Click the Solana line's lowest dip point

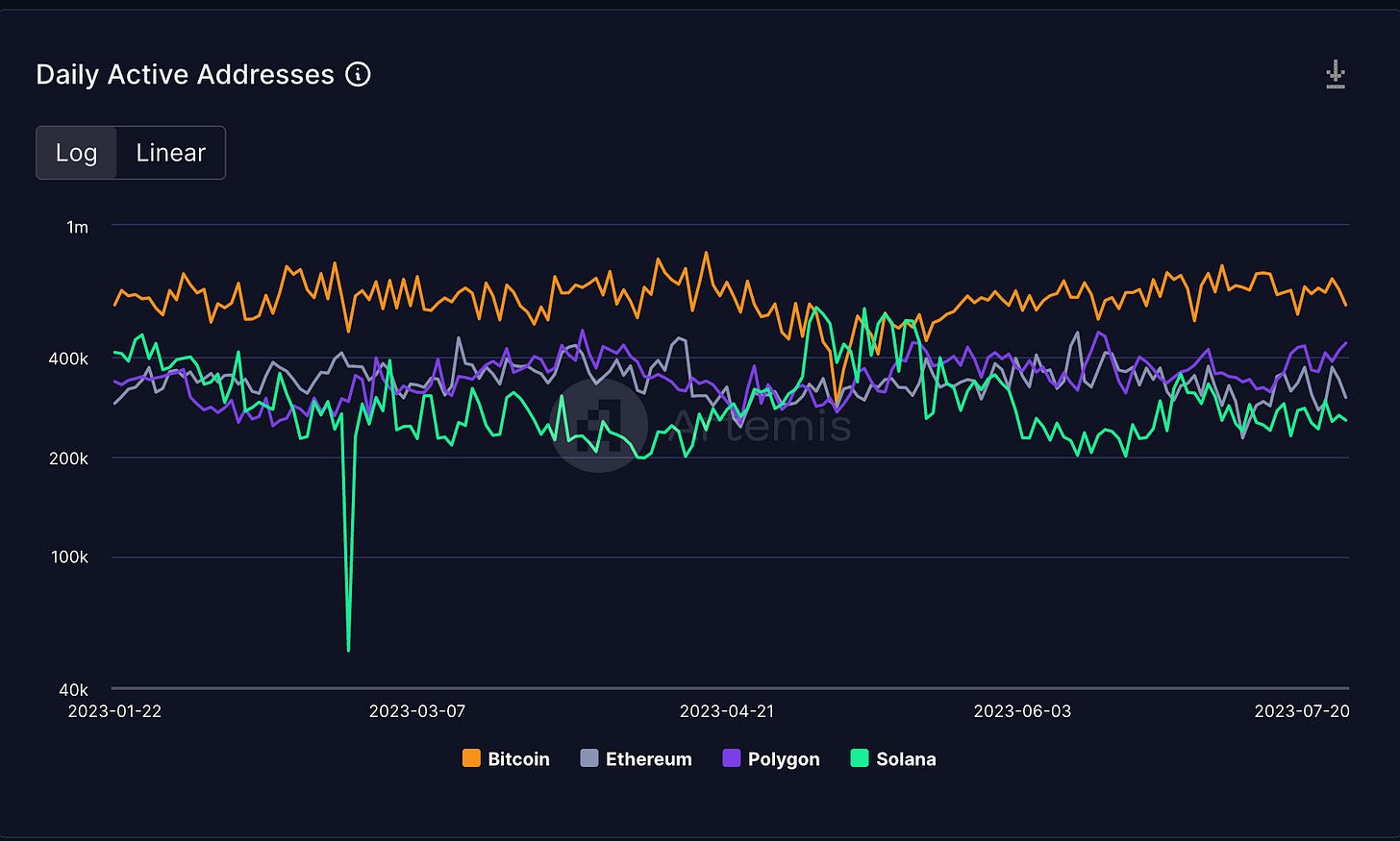click(348, 650)
